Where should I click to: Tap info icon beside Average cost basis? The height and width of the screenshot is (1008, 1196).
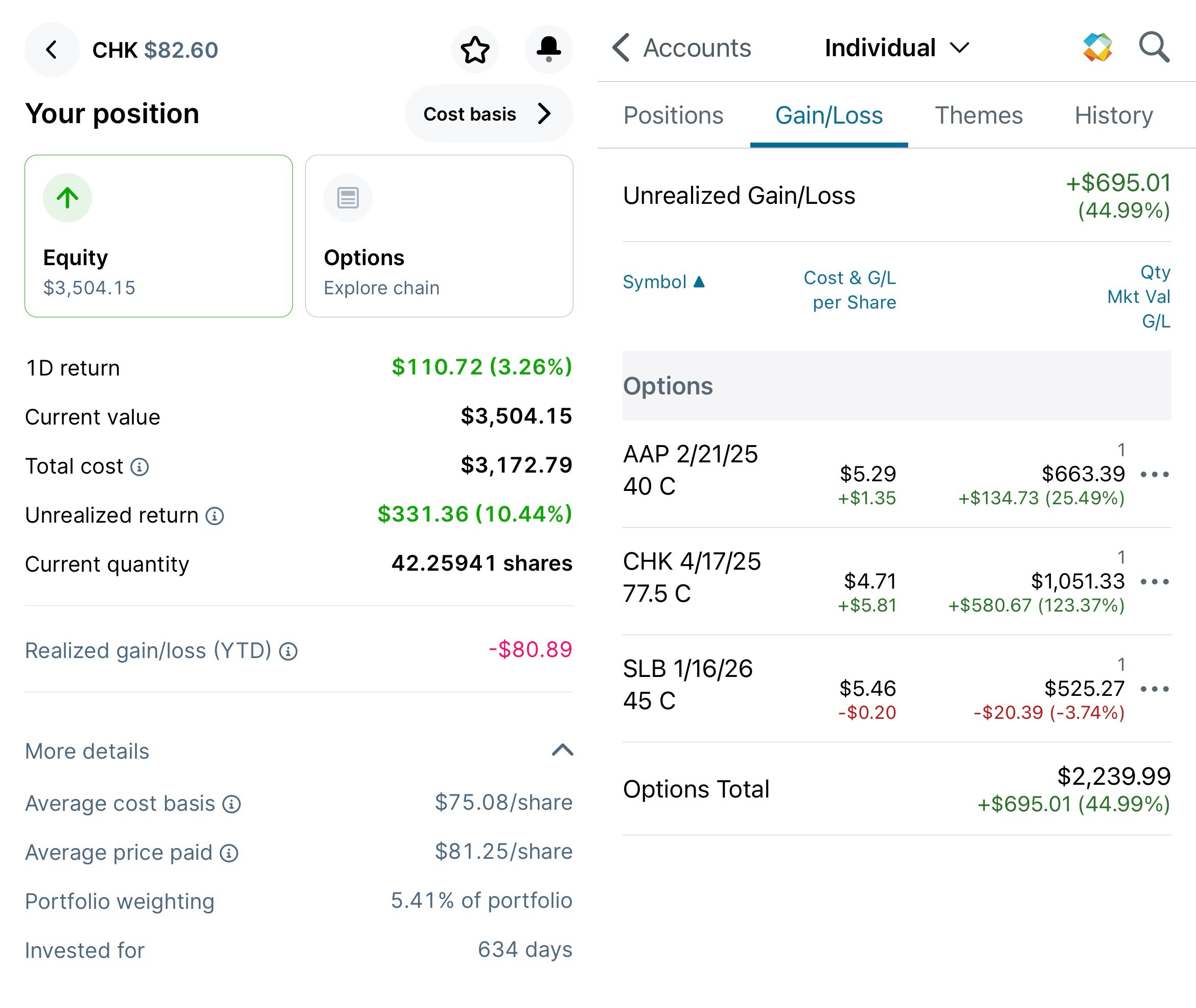click(x=232, y=804)
